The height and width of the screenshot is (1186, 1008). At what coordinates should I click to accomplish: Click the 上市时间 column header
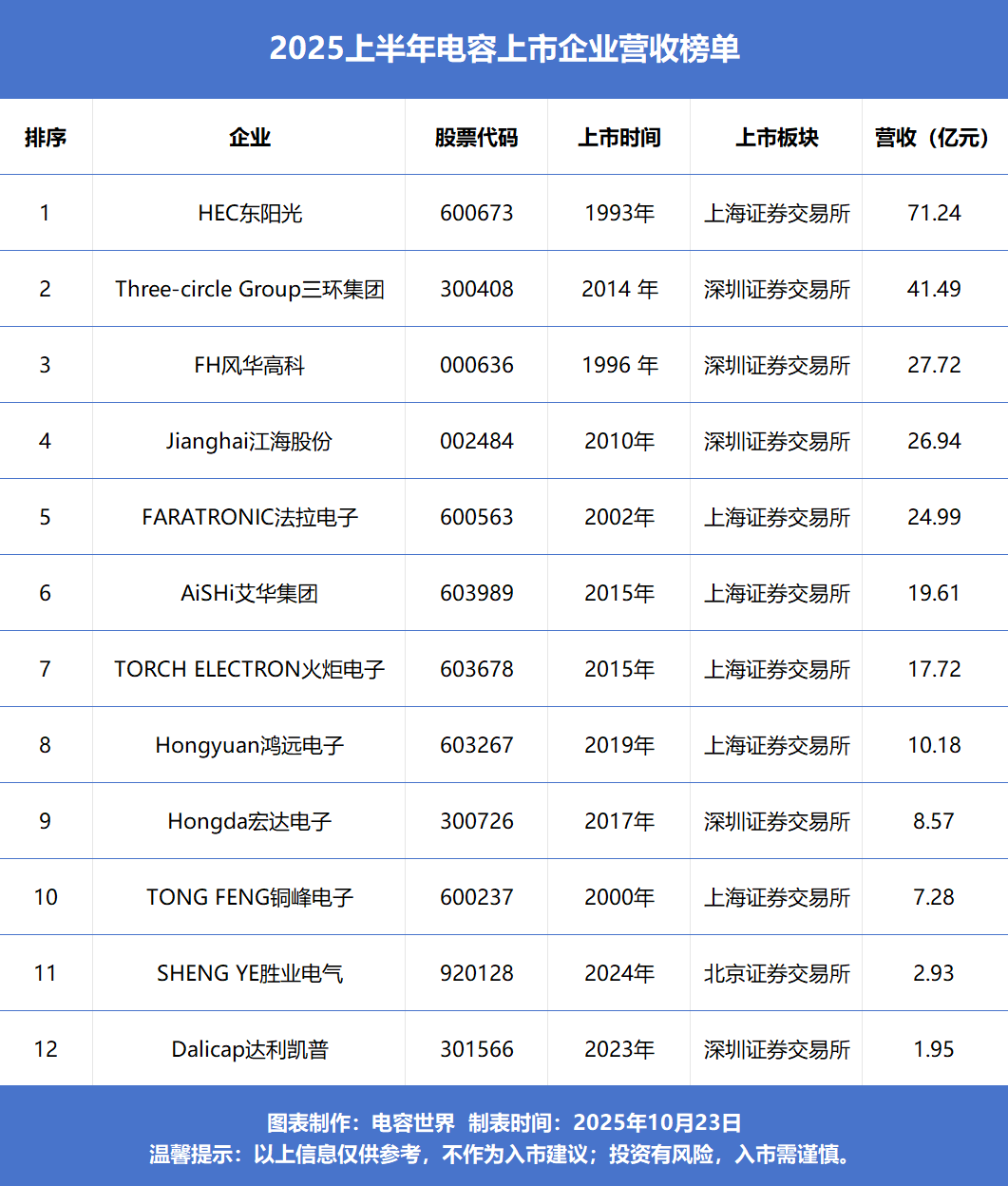619,138
